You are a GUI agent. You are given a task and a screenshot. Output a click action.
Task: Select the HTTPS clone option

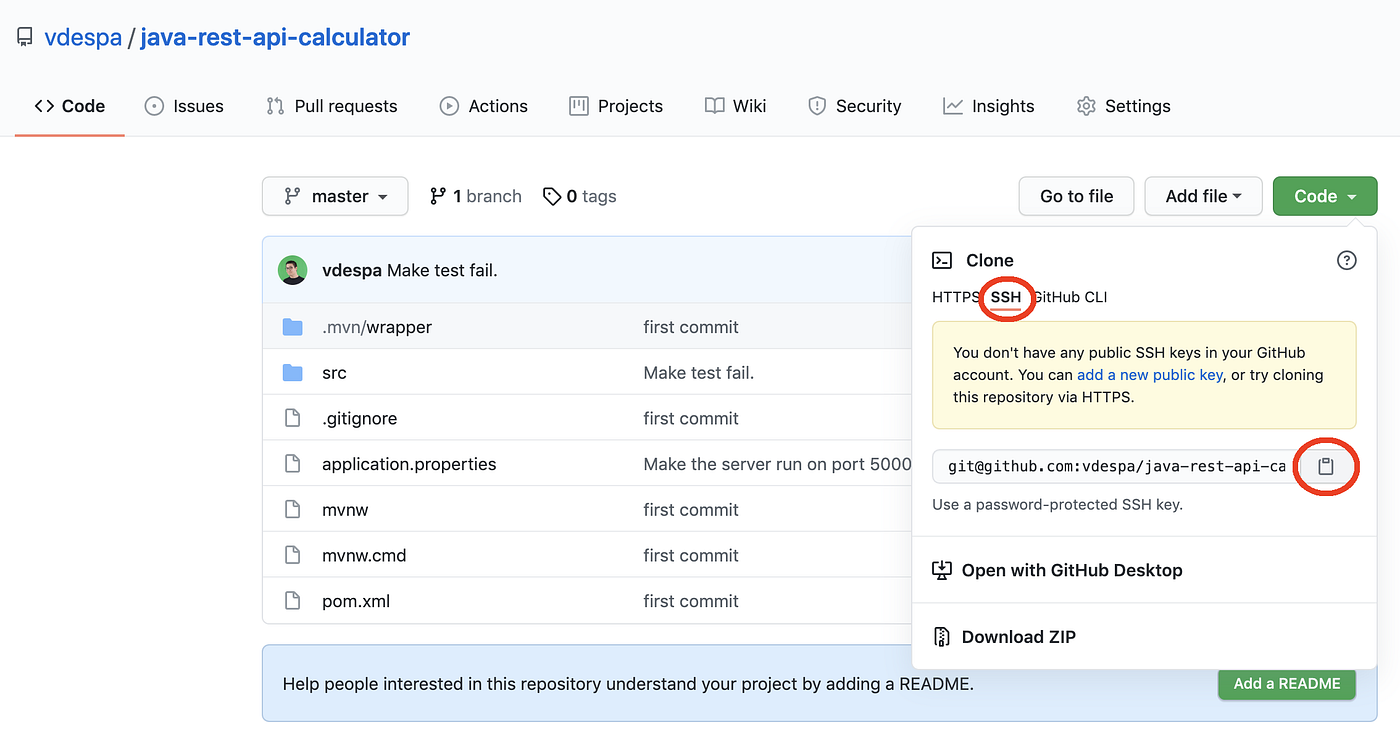pos(955,297)
